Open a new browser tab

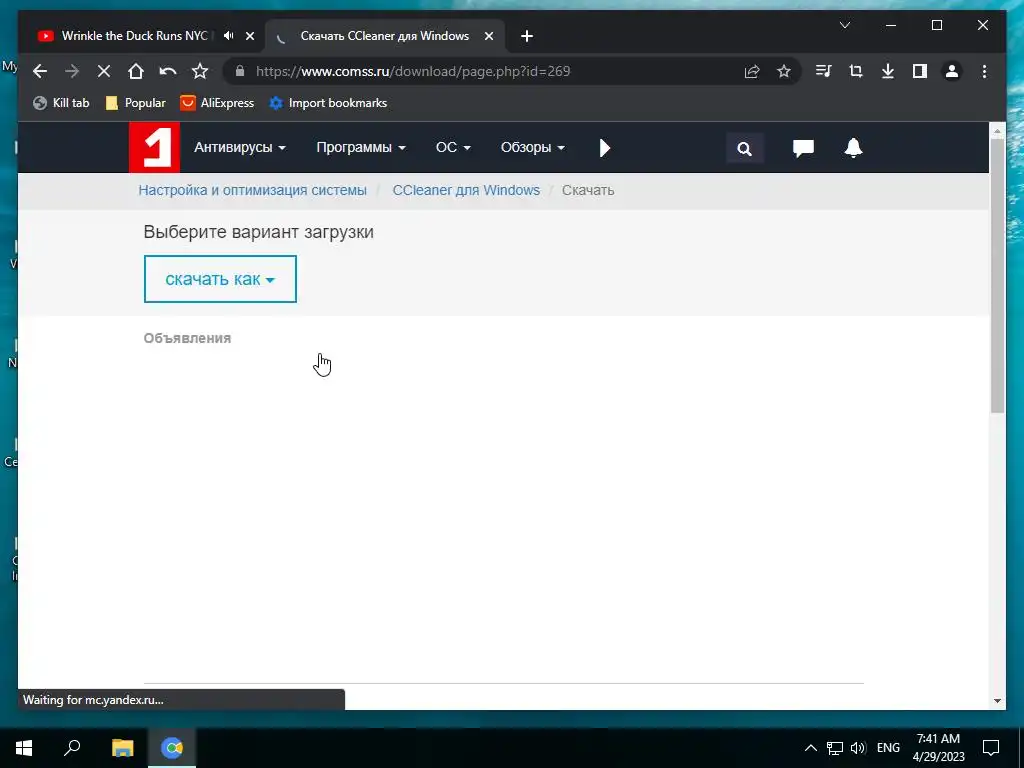pos(527,36)
